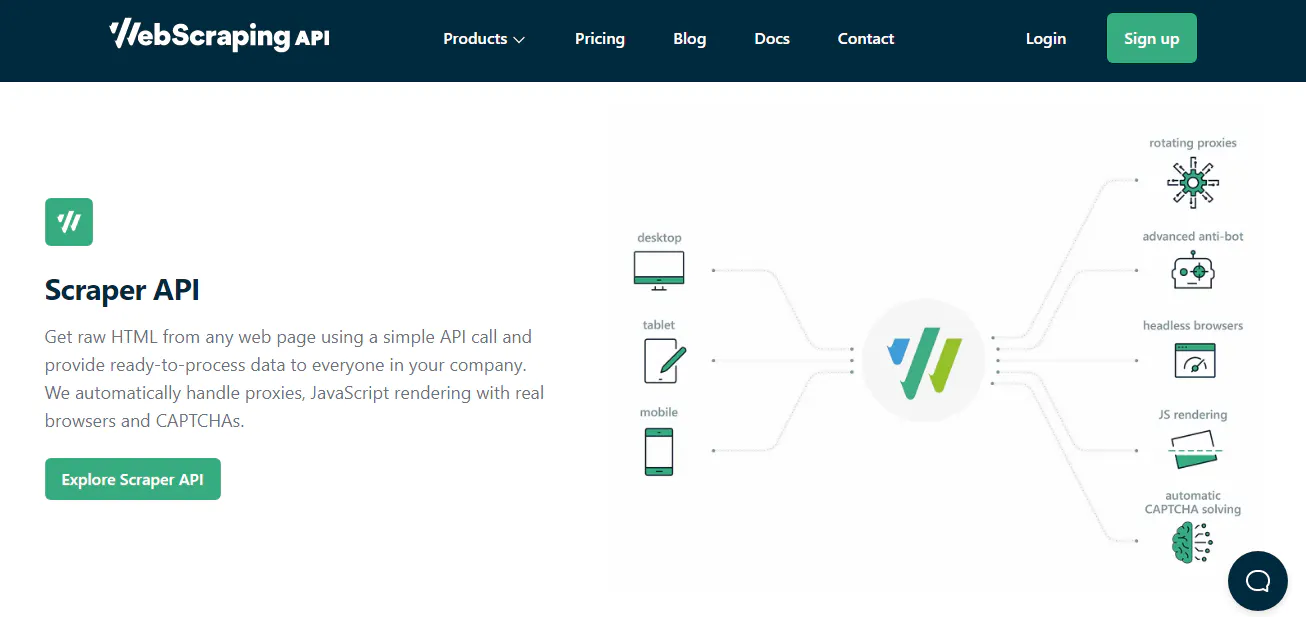Viewport: 1306px width, 617px height.
Task: Click the Products dropdown chevron arrow
Action: click(x=520, y=40)
